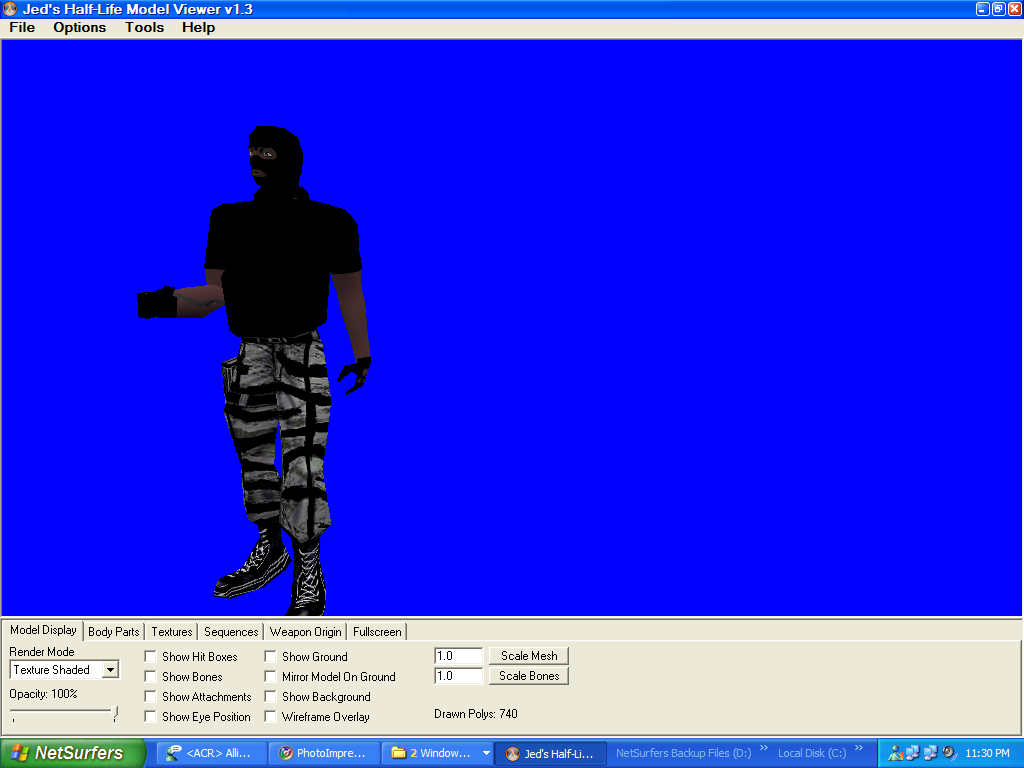Enable Show Hit Boxes checkbox
The width and height of the screenshot is (1024, 768).
click(150, 656)
